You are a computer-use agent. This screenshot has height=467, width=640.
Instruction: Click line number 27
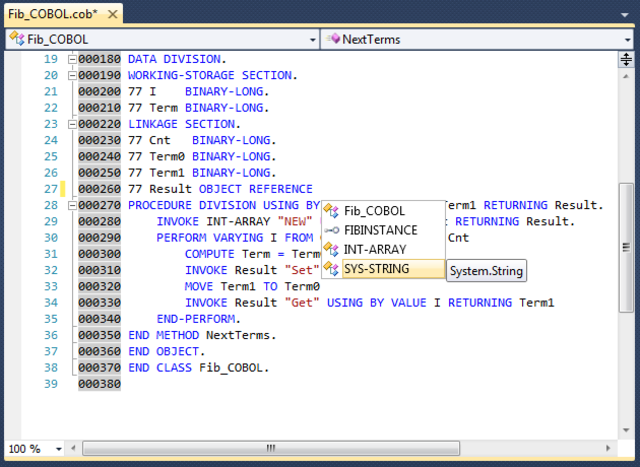pos(51,189)
